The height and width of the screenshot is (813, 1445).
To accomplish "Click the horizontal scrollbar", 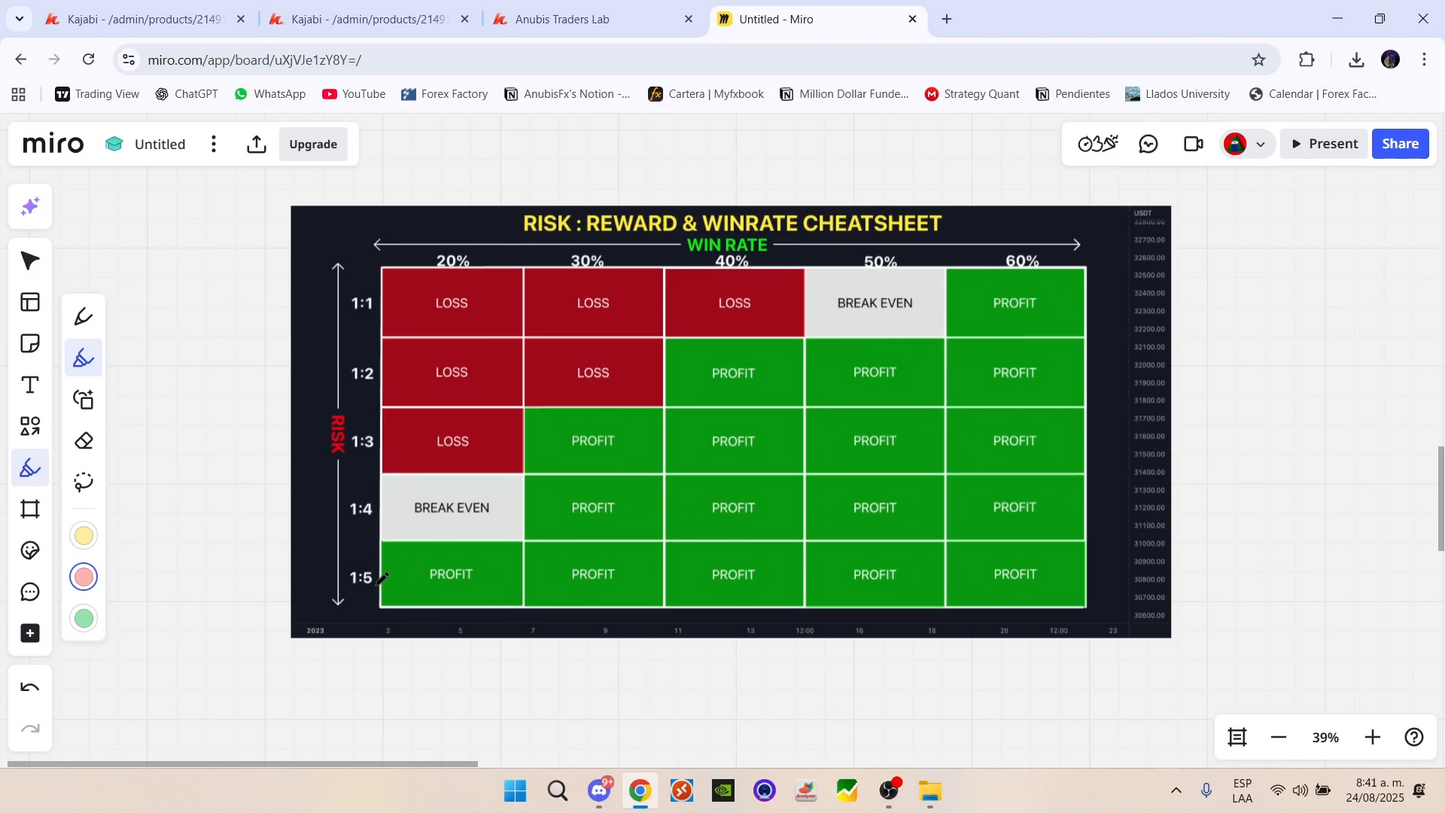I will 242,764.
